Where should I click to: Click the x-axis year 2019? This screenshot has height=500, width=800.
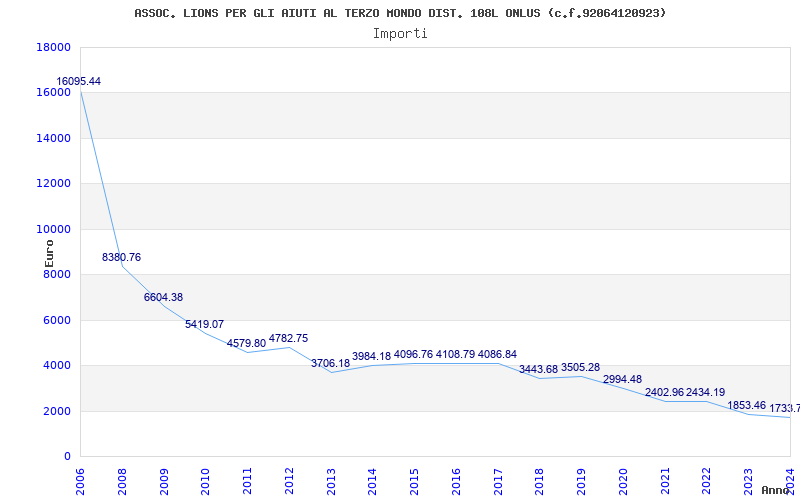[581, 481]
